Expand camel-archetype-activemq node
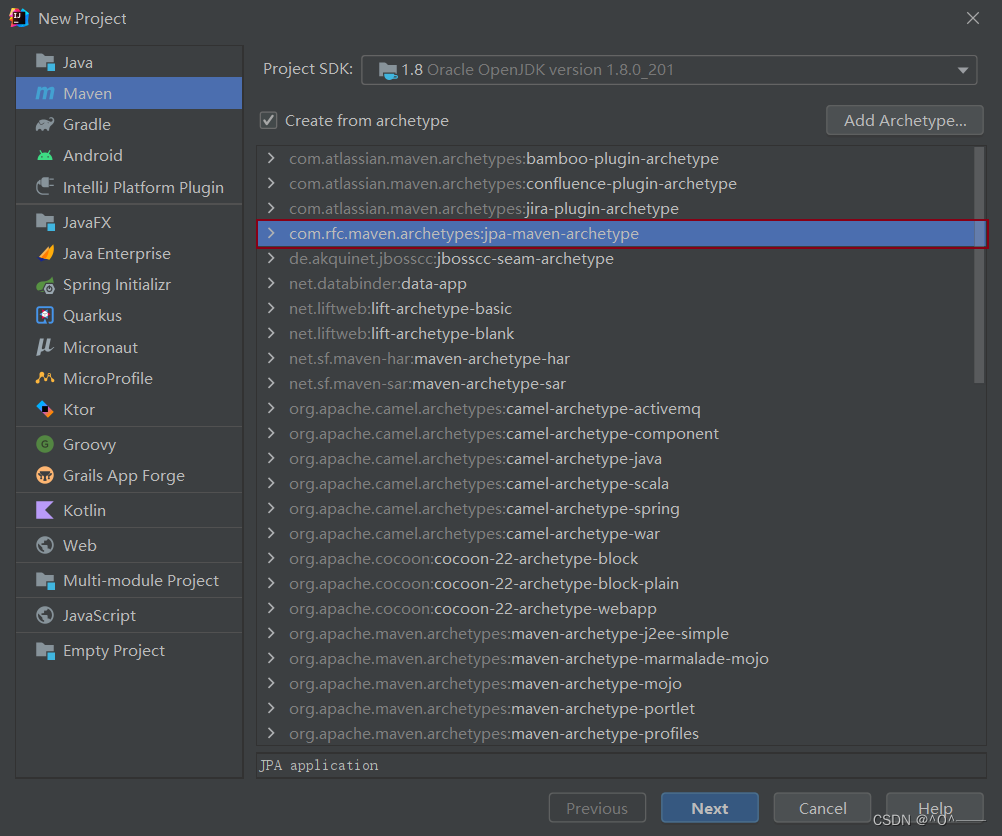The height and width of the screenshot is (836, 1002). point(272,408)
